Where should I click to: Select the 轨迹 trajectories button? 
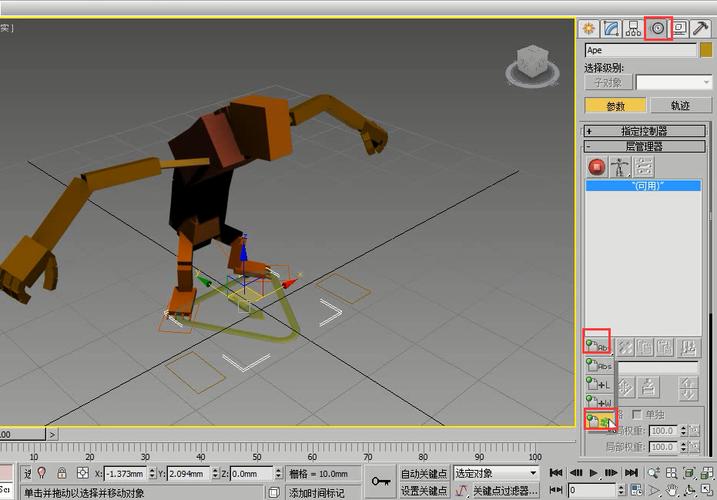pos(680,106)
